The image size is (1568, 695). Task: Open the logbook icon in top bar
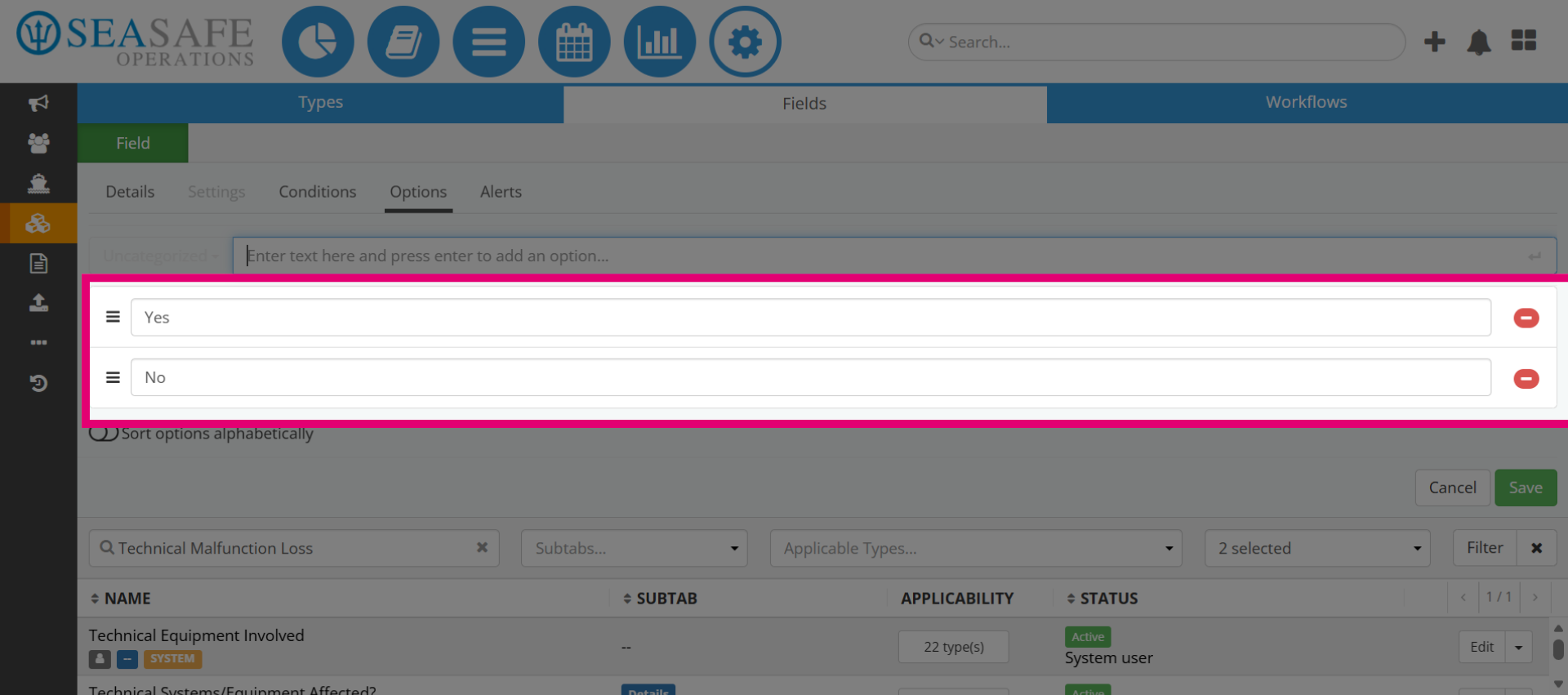pyautogui.click(x=403, y=42)
